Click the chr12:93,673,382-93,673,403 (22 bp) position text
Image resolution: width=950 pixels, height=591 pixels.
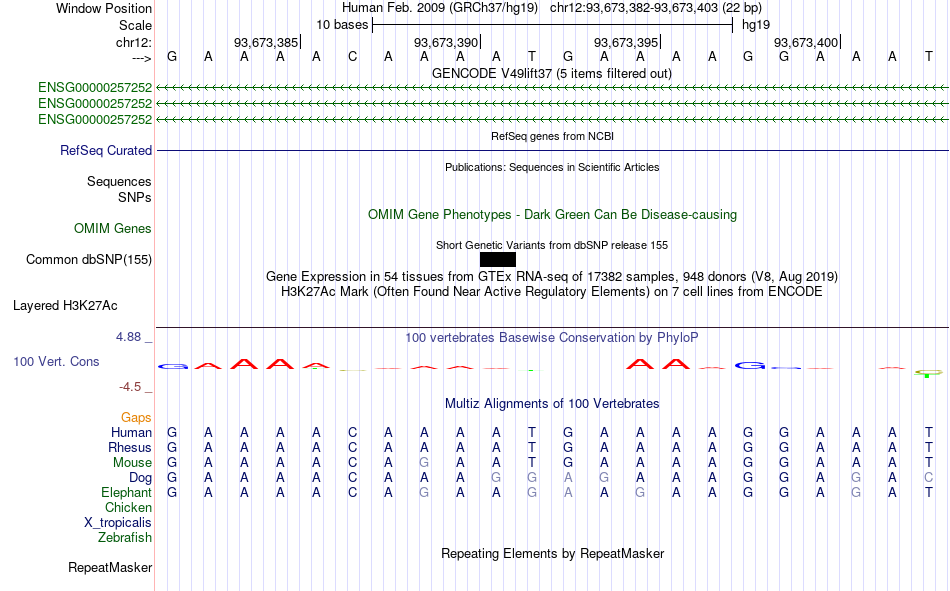pyautogui.click(x=656, y=8)
